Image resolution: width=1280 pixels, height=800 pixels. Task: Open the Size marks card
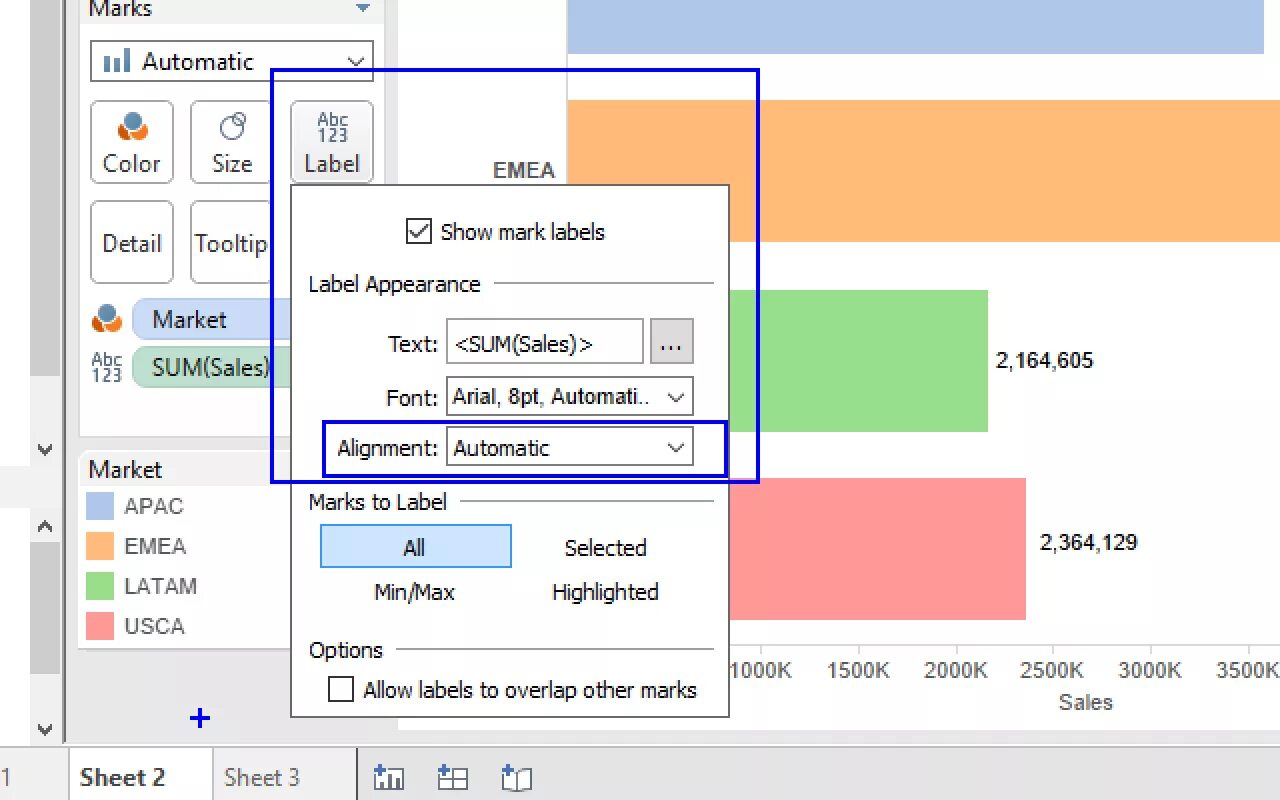[x=232, y=142]
